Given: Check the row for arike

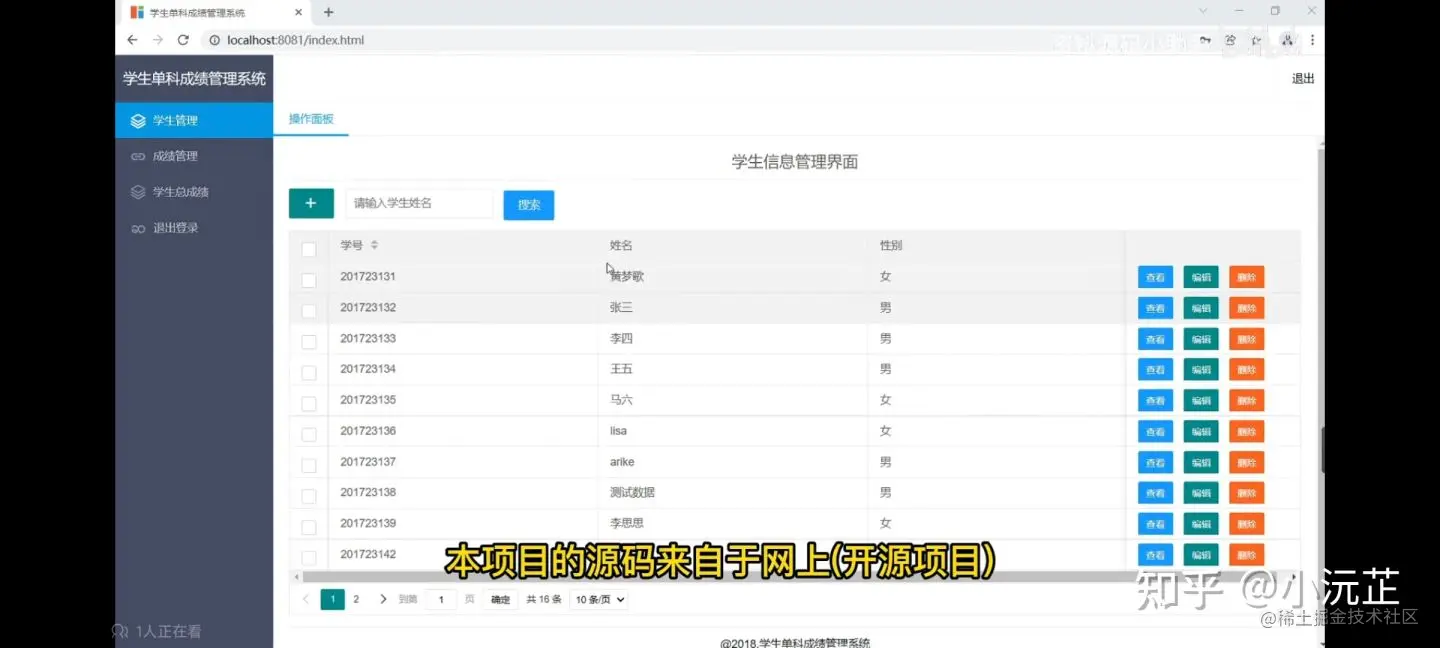Looking at the screenshot, I should tap(309, 466).
